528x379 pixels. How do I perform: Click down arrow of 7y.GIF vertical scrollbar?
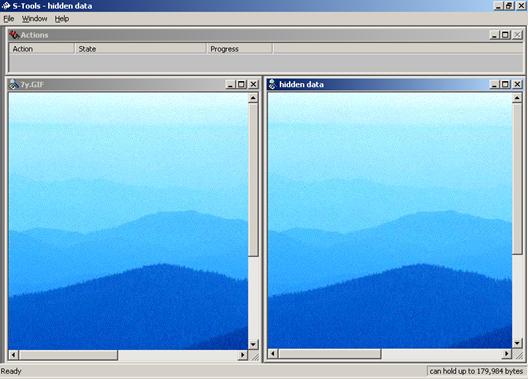[253, 344]
